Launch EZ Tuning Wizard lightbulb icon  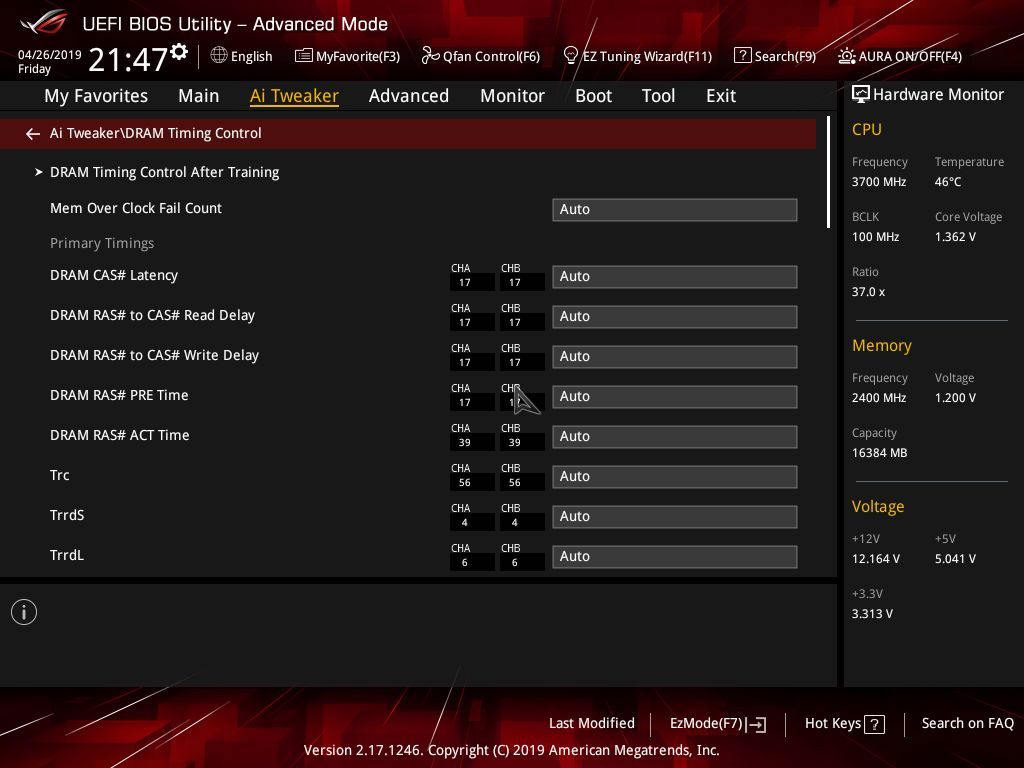pos(571,56)
